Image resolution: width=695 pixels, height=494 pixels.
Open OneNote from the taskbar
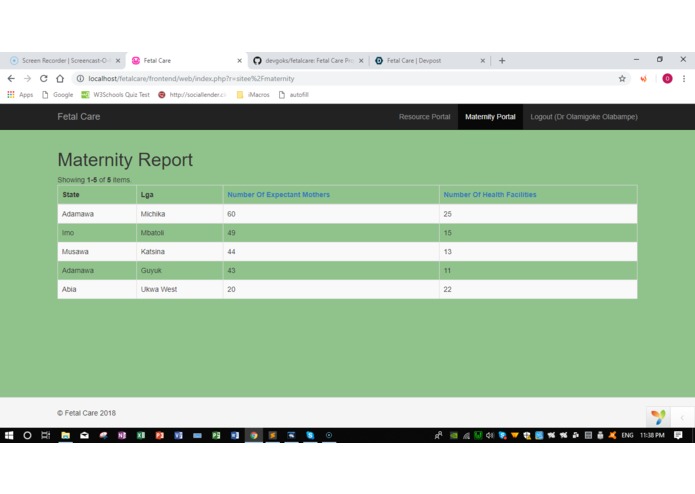coord(122,435)
